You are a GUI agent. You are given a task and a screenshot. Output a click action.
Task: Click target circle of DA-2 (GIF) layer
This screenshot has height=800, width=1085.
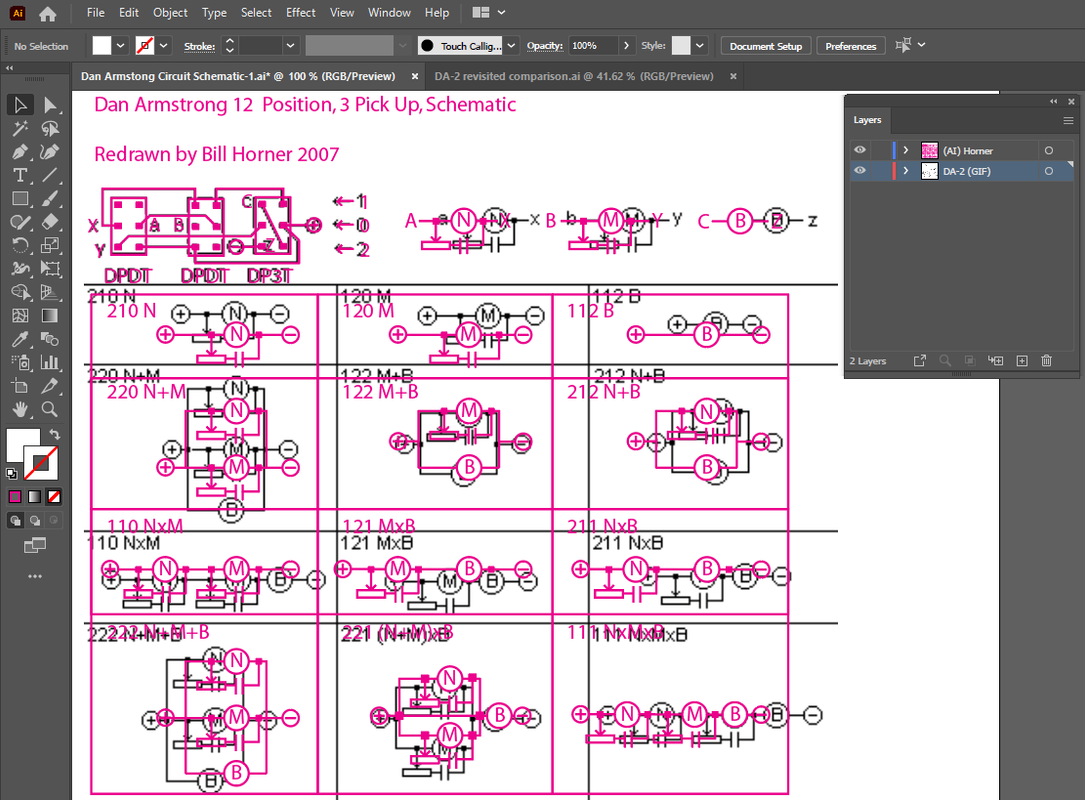tap(1049, 171)
